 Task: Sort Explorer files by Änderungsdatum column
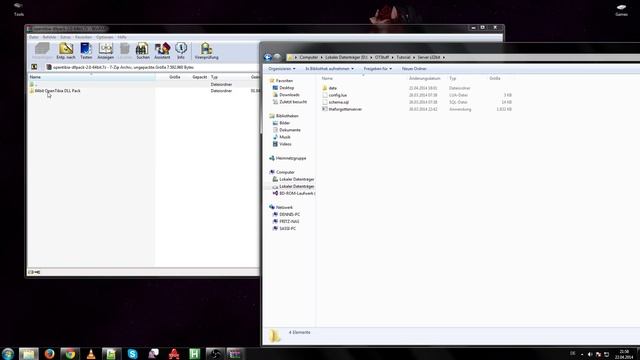point(424,78)
